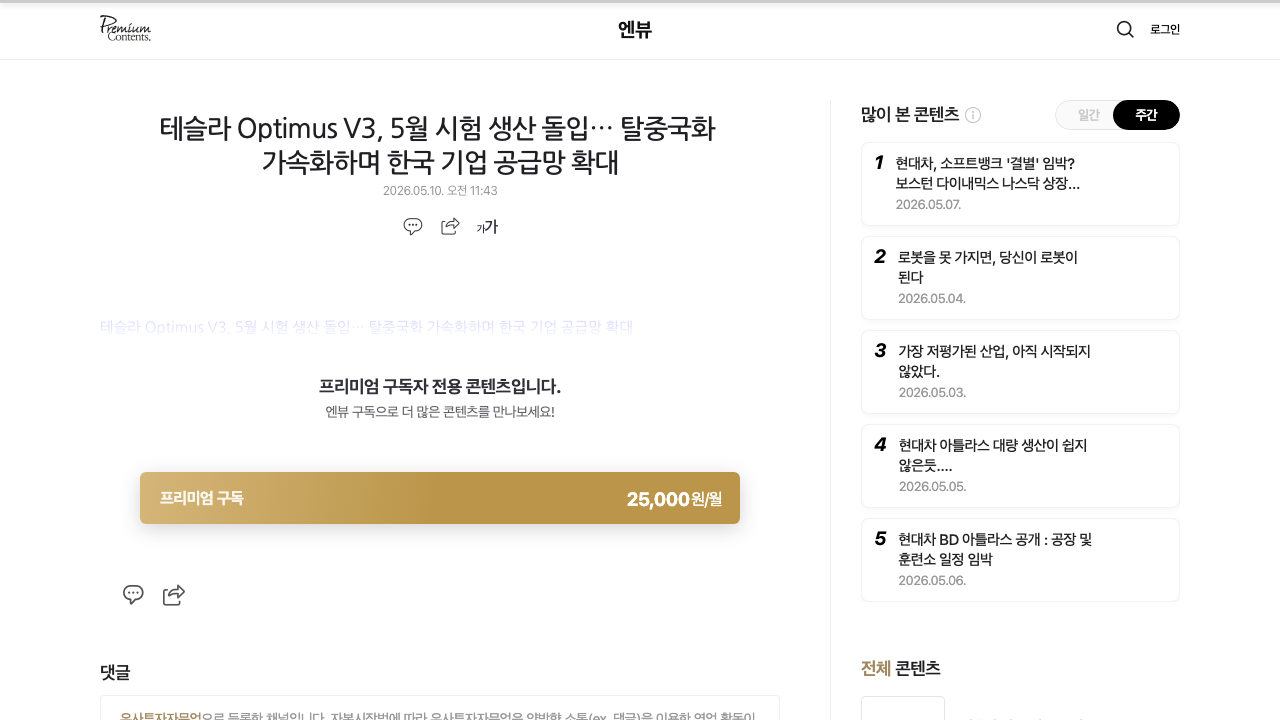
Task: Open article about 현대차 소프트뱅크 결별
Action: (x=1020, y=184)
